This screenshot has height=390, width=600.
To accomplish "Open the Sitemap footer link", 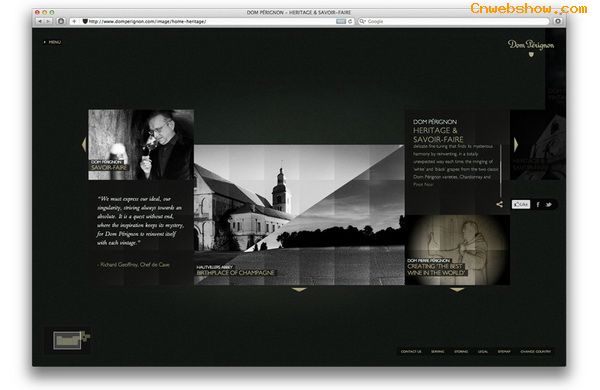I will pos(504,351).
